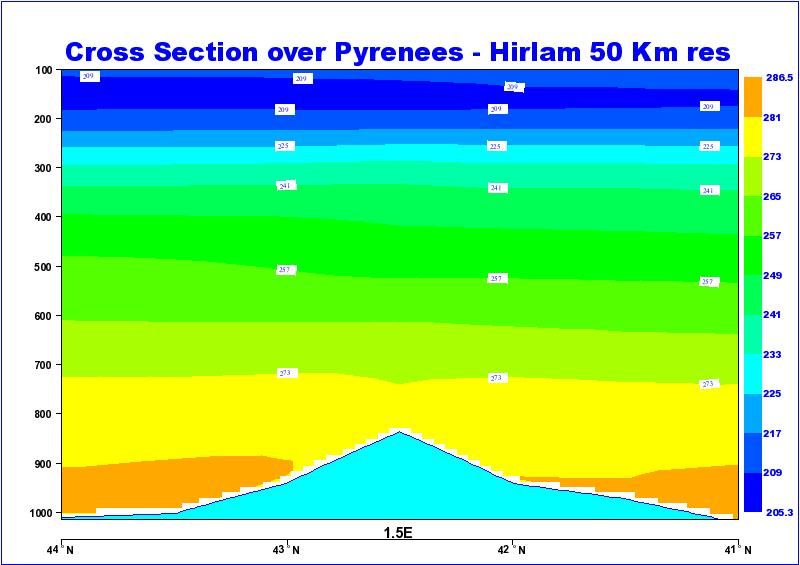Click the 1000 pressure level axis label
Image resolution: width=800 pixels, height=565 pixels.
[41, 513]
